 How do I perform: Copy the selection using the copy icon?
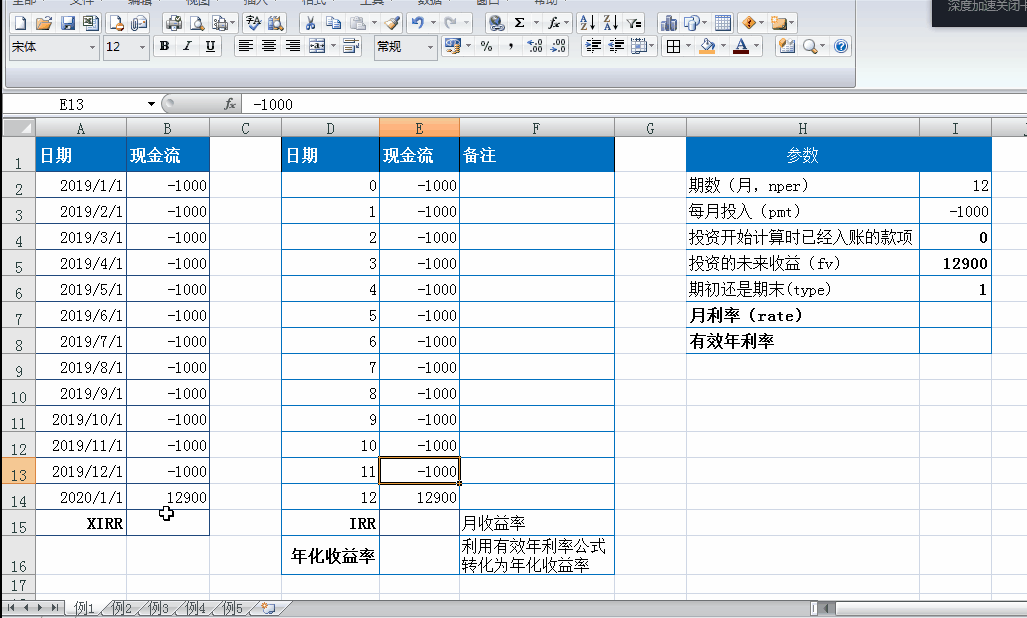pyautogui.click(x=333, y=24)
